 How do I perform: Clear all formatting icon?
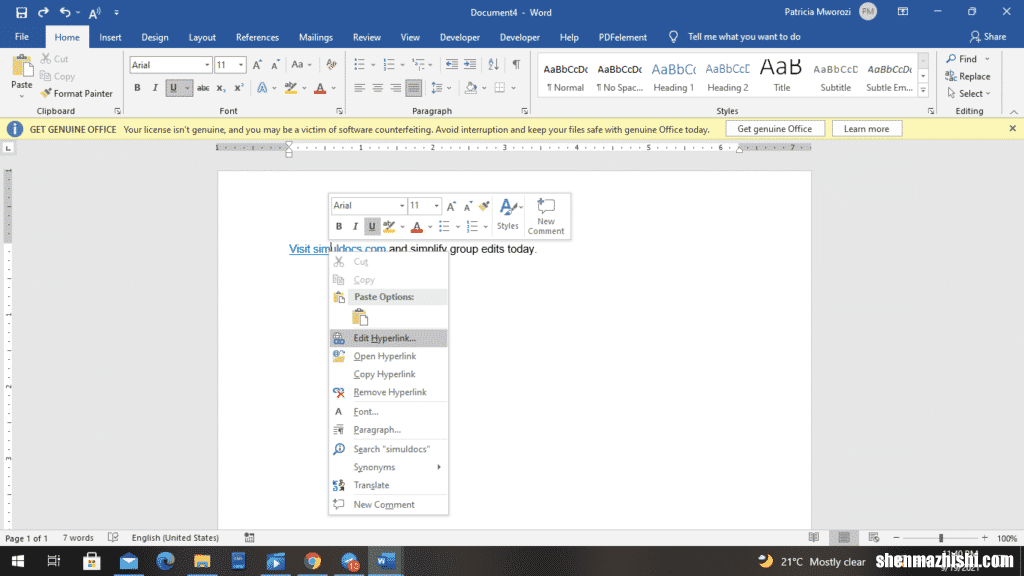[x=331, y=65]
